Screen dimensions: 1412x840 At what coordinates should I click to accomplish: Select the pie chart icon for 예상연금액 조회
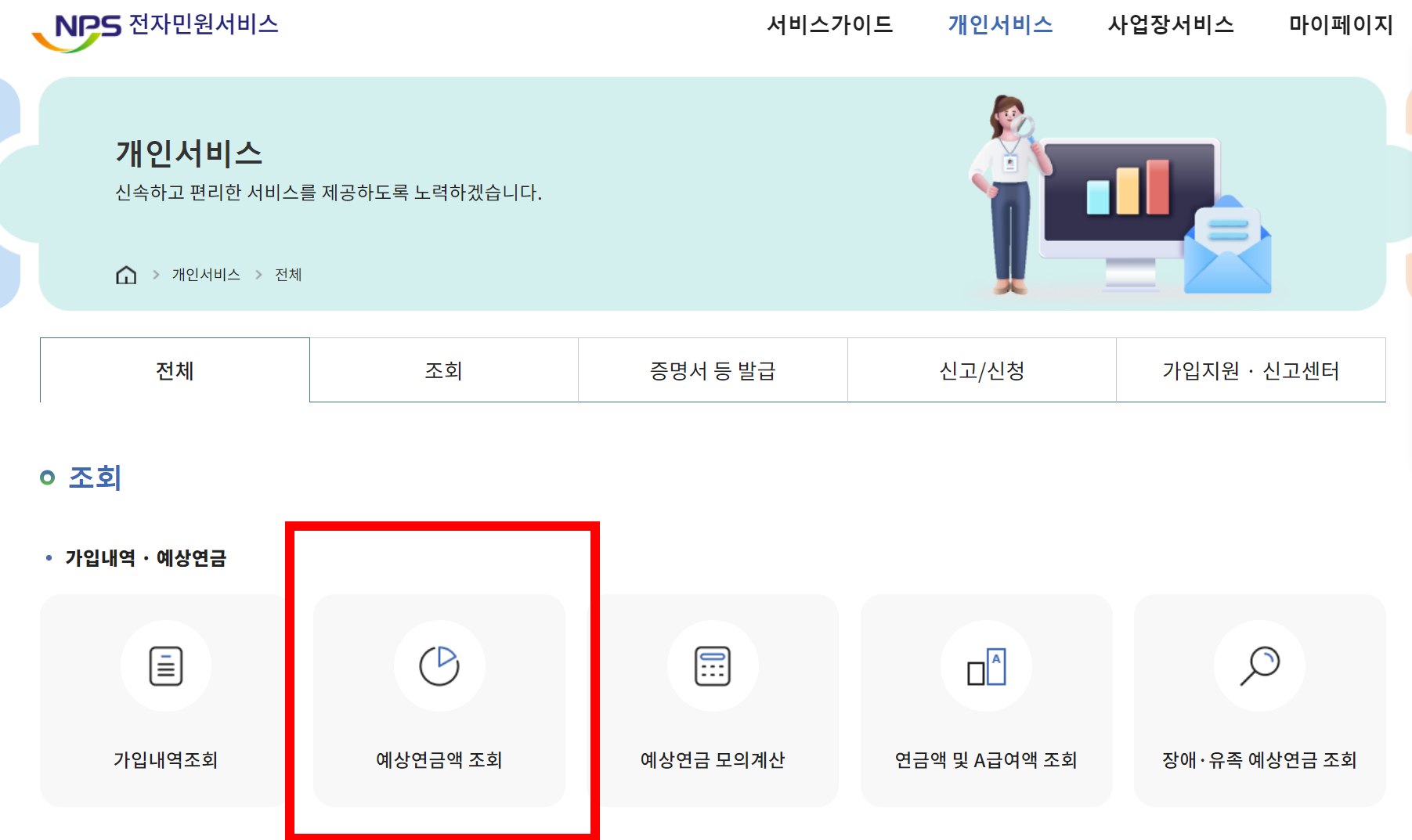coord(439,666)
